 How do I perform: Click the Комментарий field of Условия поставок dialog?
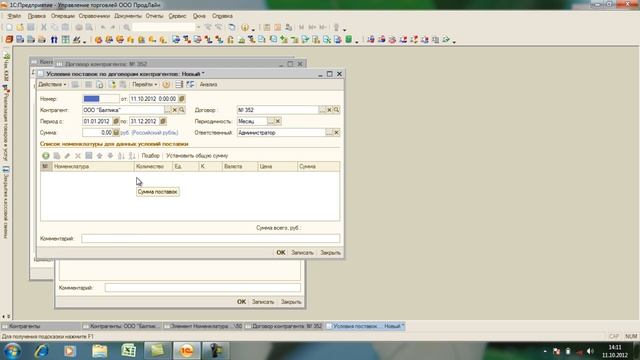click(210, 238)
